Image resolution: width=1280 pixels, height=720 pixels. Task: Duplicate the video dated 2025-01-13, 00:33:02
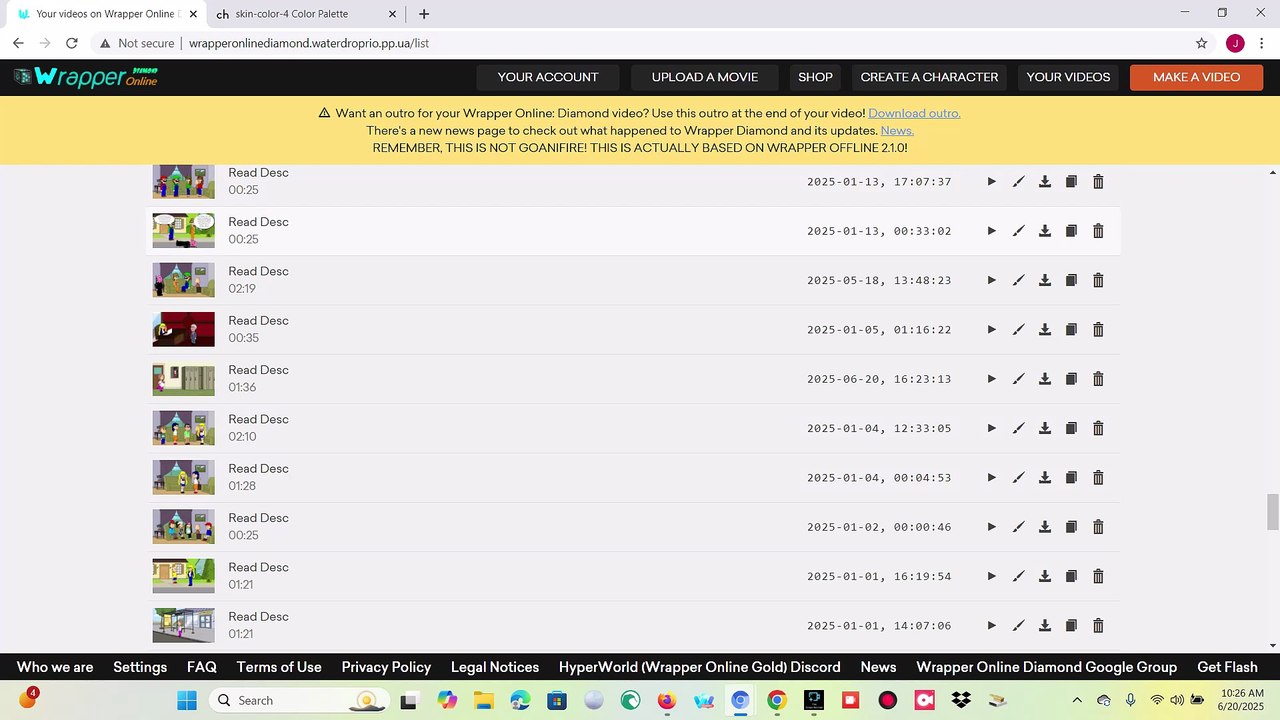pyautogui.click(x=1071, y=231)
